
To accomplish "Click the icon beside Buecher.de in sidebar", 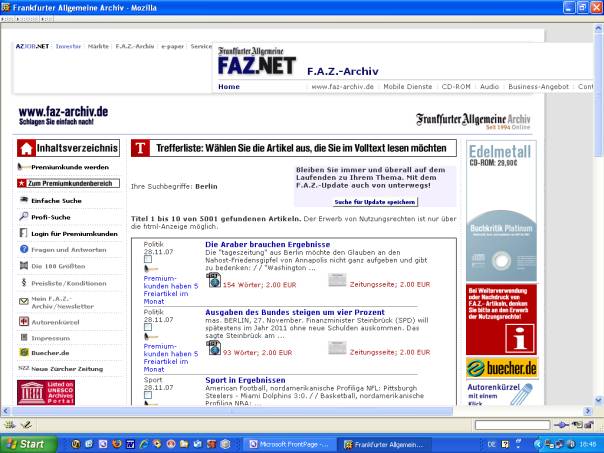I will (x=24, y=352).
